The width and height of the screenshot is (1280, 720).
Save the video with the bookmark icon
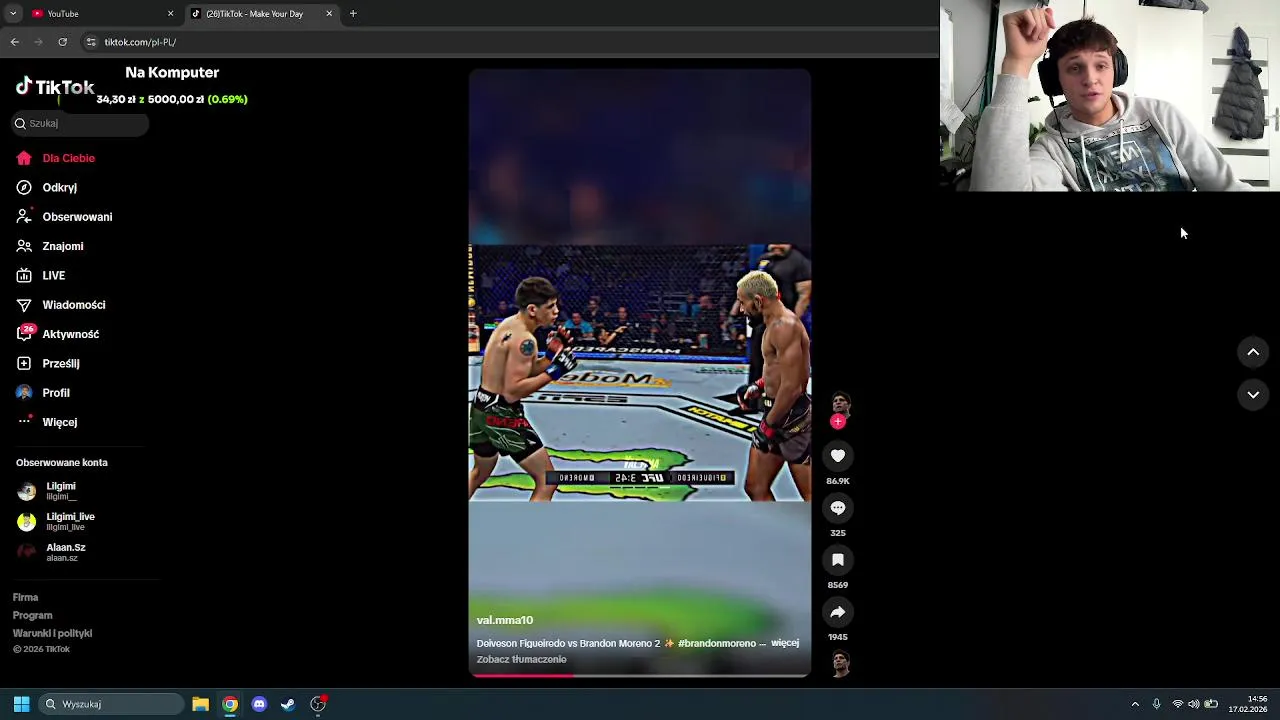tap(838, 560)
